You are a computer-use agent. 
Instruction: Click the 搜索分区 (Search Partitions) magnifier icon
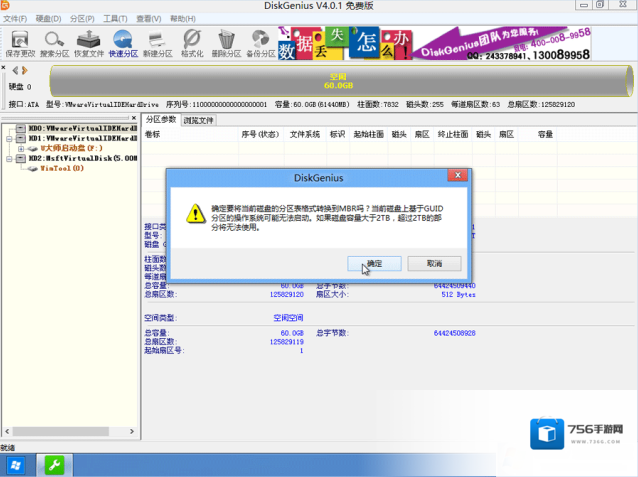click(54, 42)
